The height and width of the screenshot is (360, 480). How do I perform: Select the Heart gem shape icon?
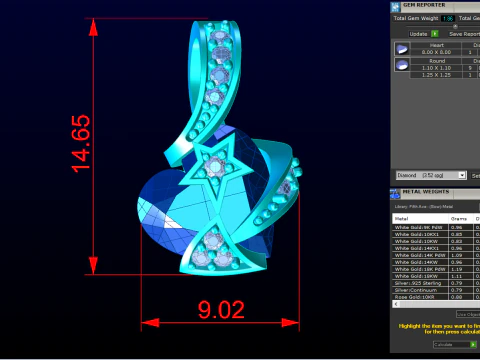pyautogui.click(x=402, y=49)
